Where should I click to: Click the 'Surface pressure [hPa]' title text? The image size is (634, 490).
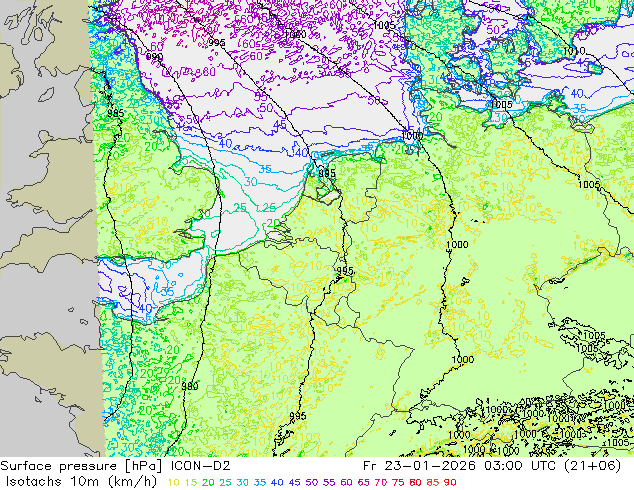(82, 466)
